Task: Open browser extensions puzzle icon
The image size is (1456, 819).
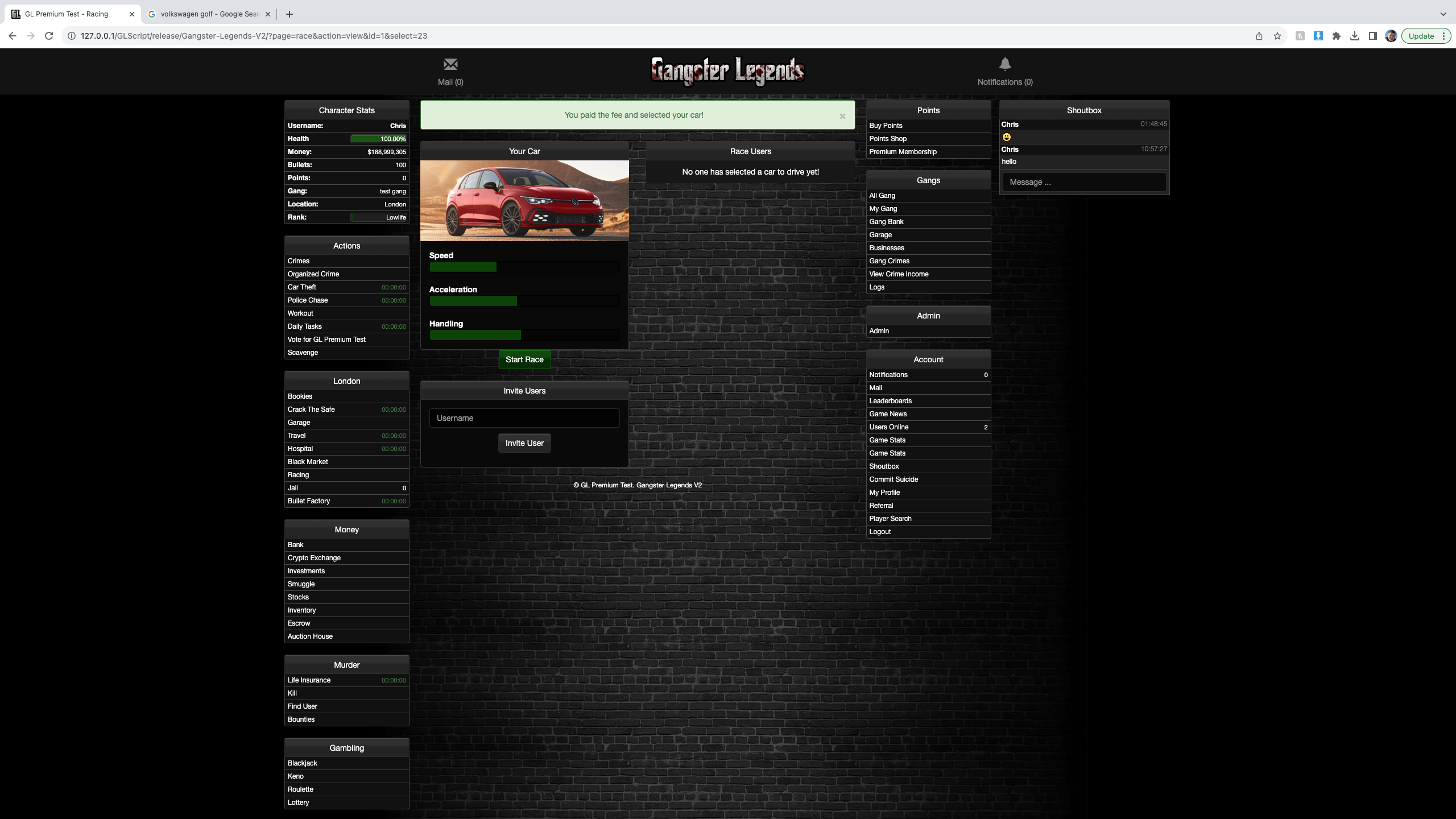Action: click(x=1337, y=36)
